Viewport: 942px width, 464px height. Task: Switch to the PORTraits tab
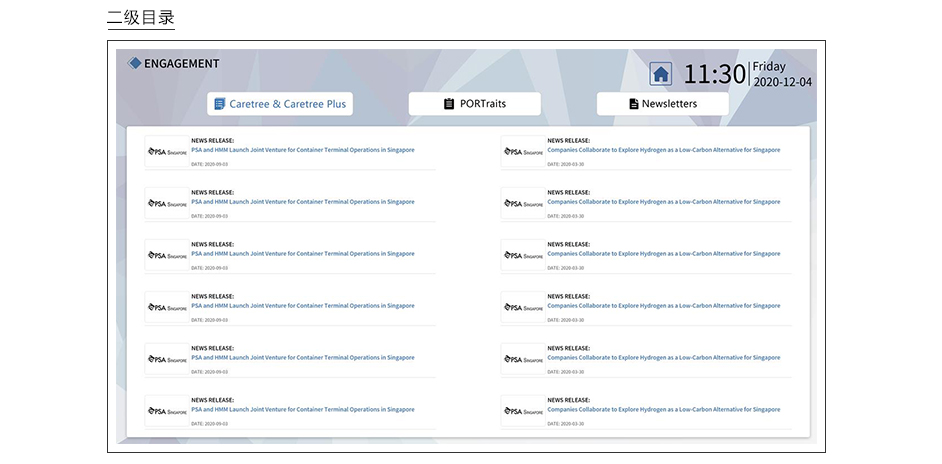[x=474, y=104]
